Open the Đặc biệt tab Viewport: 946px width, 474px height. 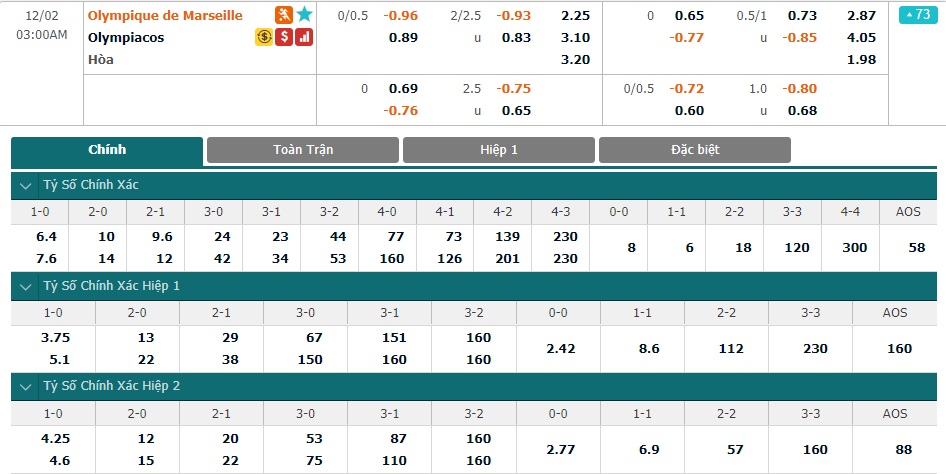[695, 150]
